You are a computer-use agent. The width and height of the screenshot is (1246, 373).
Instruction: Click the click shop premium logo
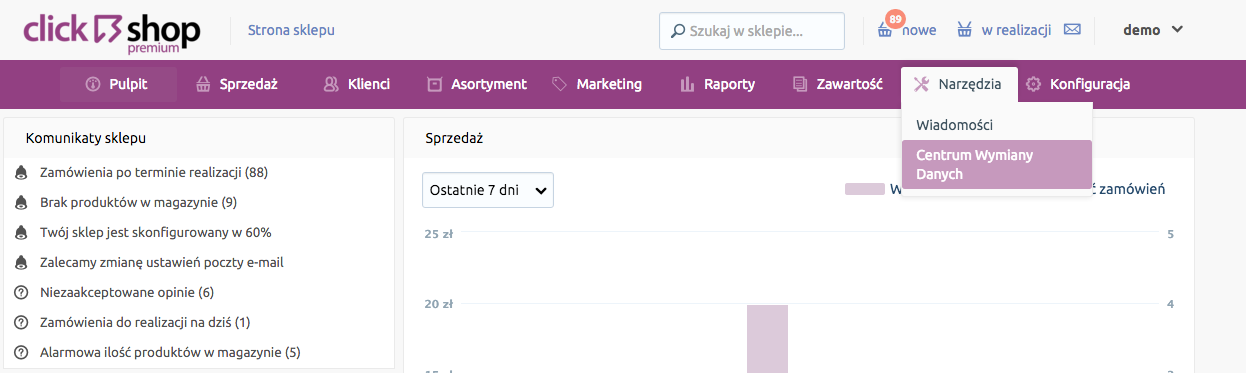(x=112, y=31)
